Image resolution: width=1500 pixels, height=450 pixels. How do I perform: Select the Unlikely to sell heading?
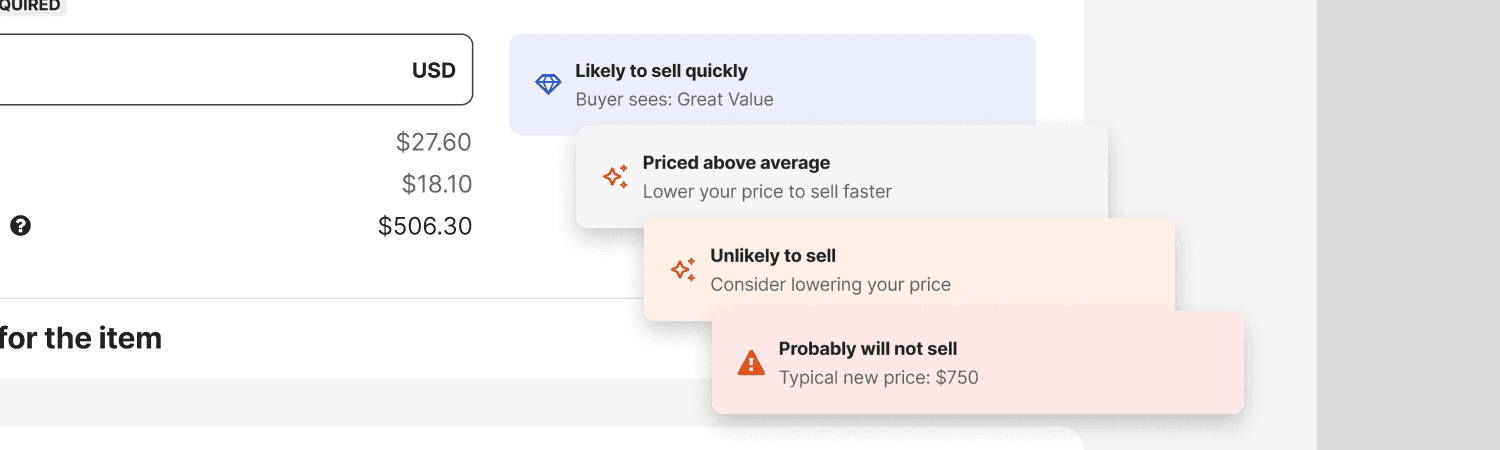tap(773, 256)
